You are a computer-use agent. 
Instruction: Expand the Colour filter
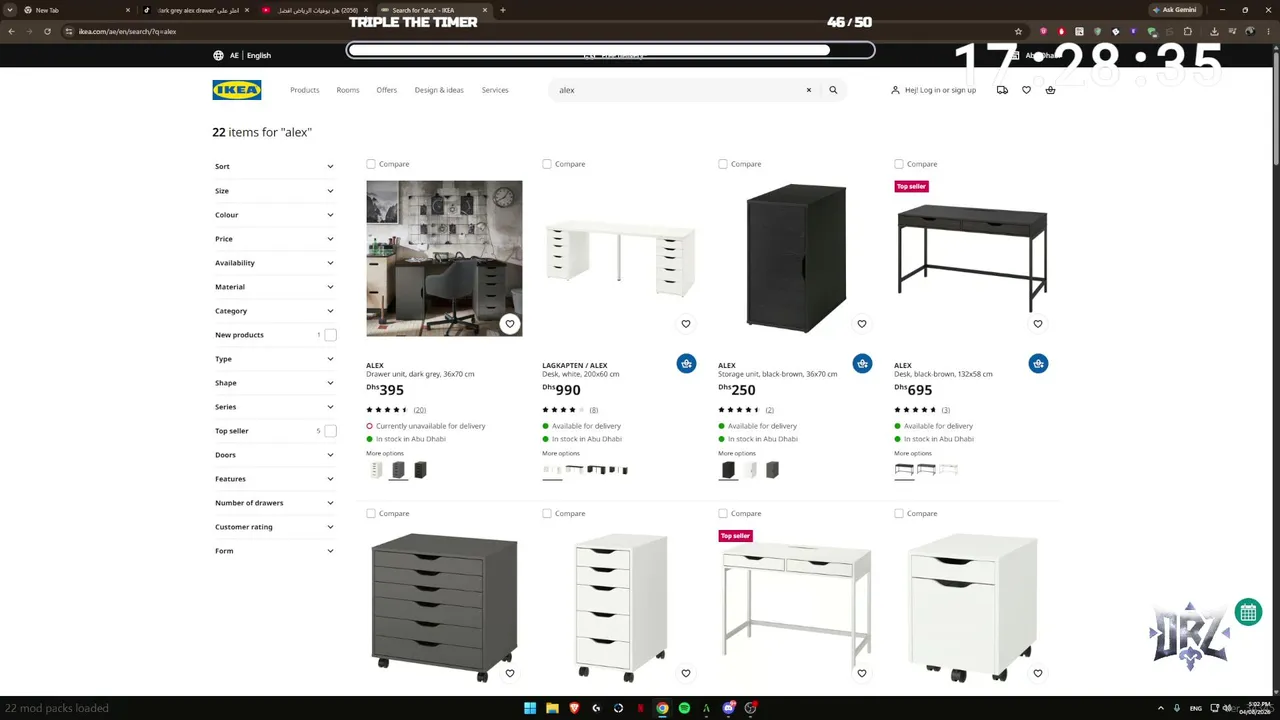pos(275,215)
